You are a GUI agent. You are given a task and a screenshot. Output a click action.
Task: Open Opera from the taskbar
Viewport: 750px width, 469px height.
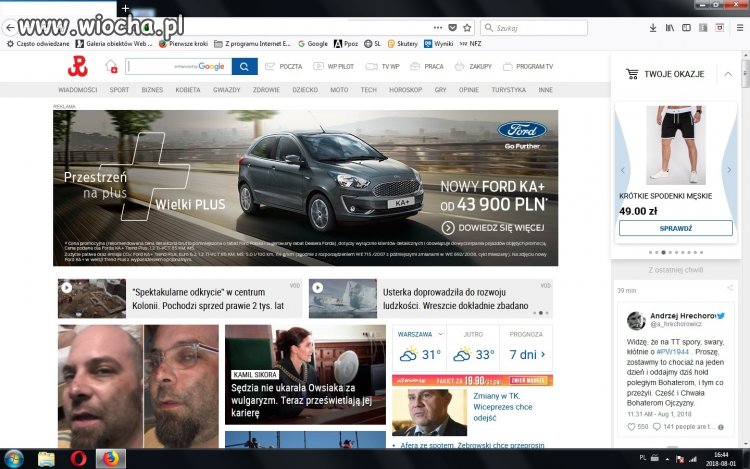[x=78, y=459]
